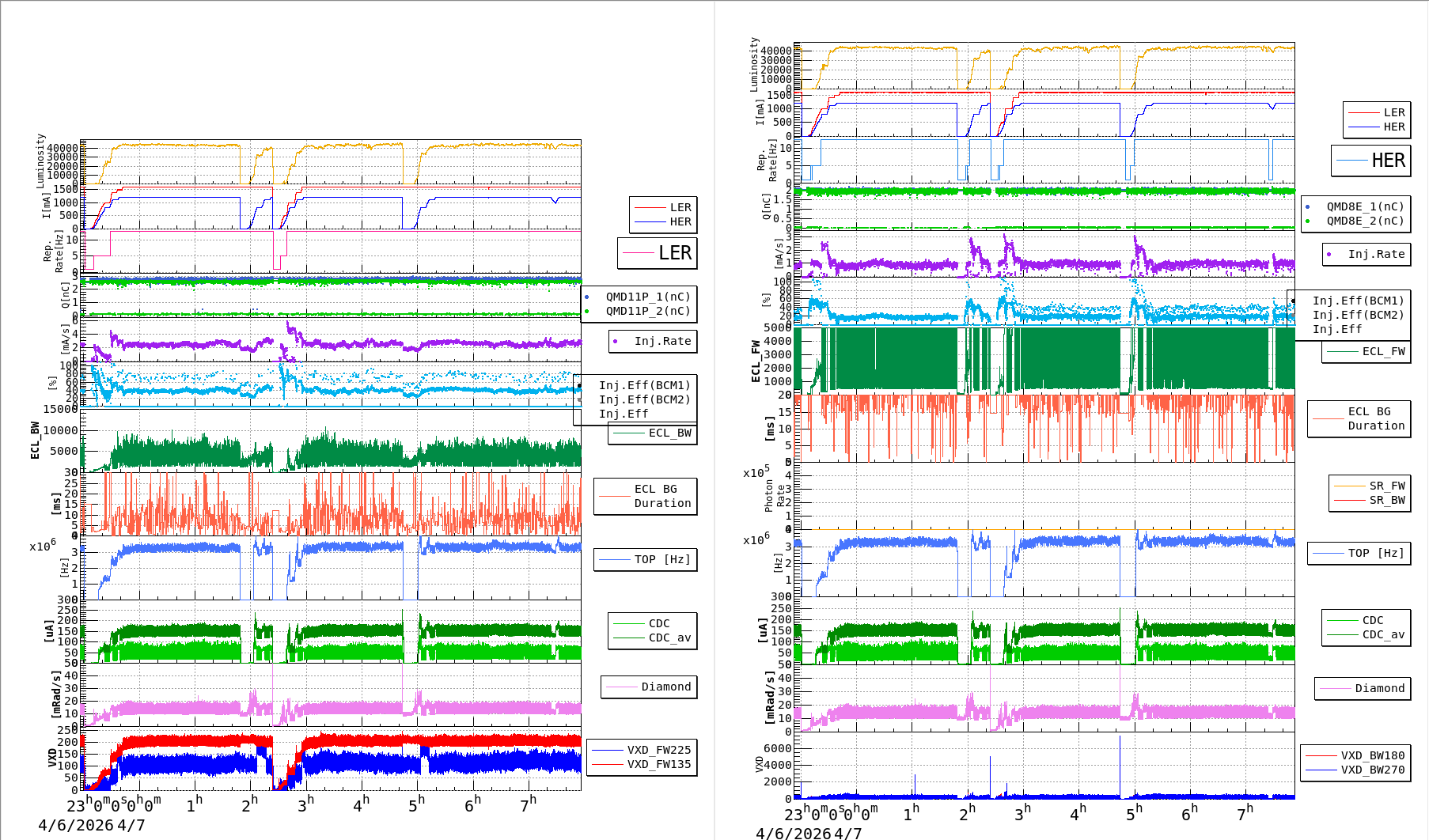Click the QMD8E_1(nC) blue legend marker

[x=1307, y=206]
